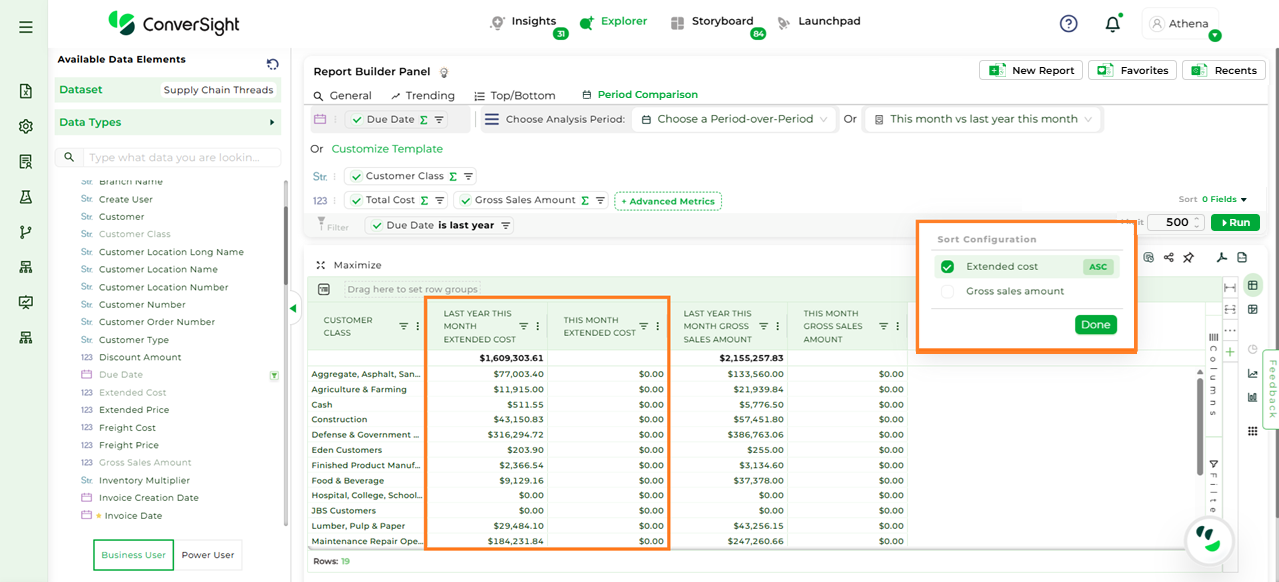Click the Done button
This screenshot has height=582, width=1279.
coord(1095,325)
